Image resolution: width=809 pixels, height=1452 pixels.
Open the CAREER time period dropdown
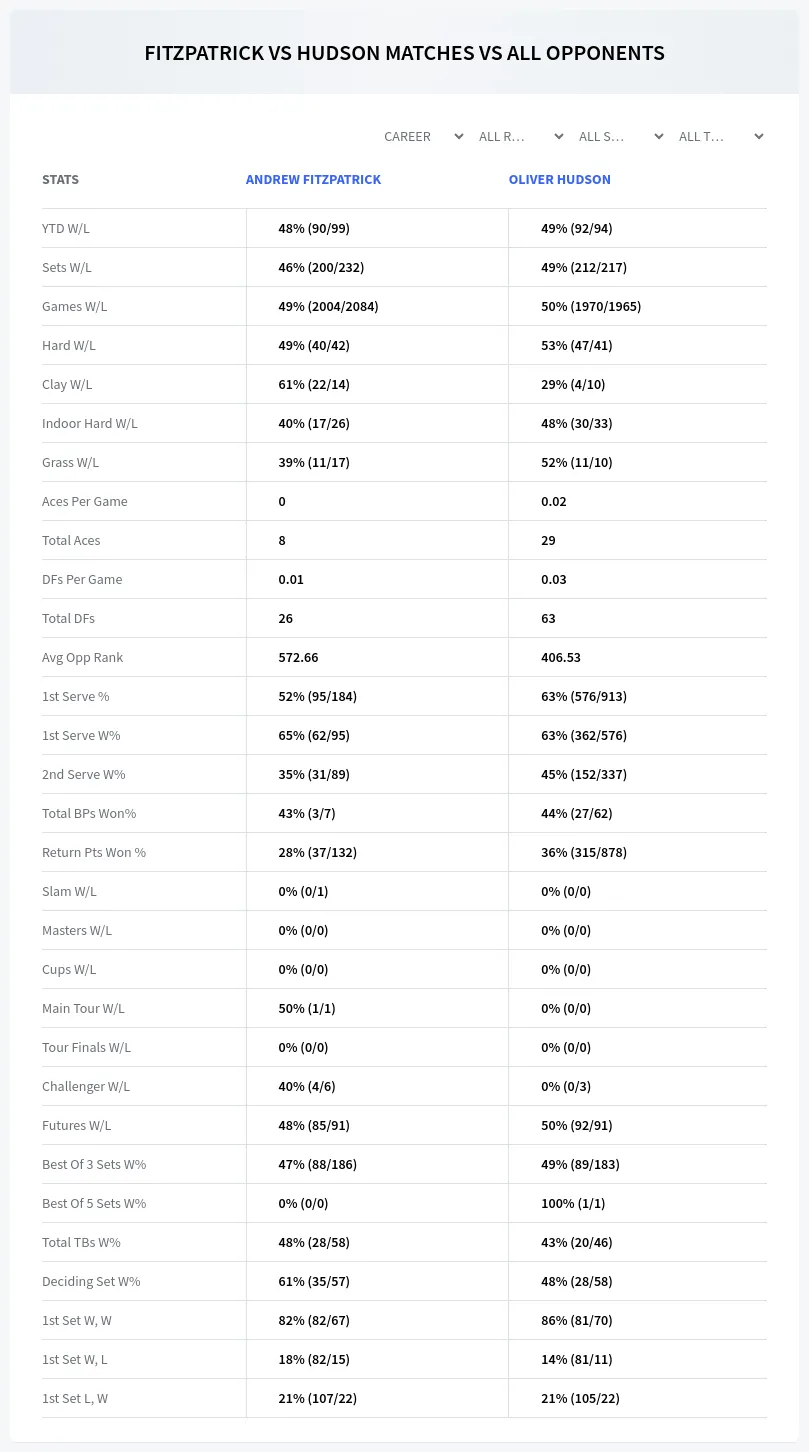[x=423, y=136]
